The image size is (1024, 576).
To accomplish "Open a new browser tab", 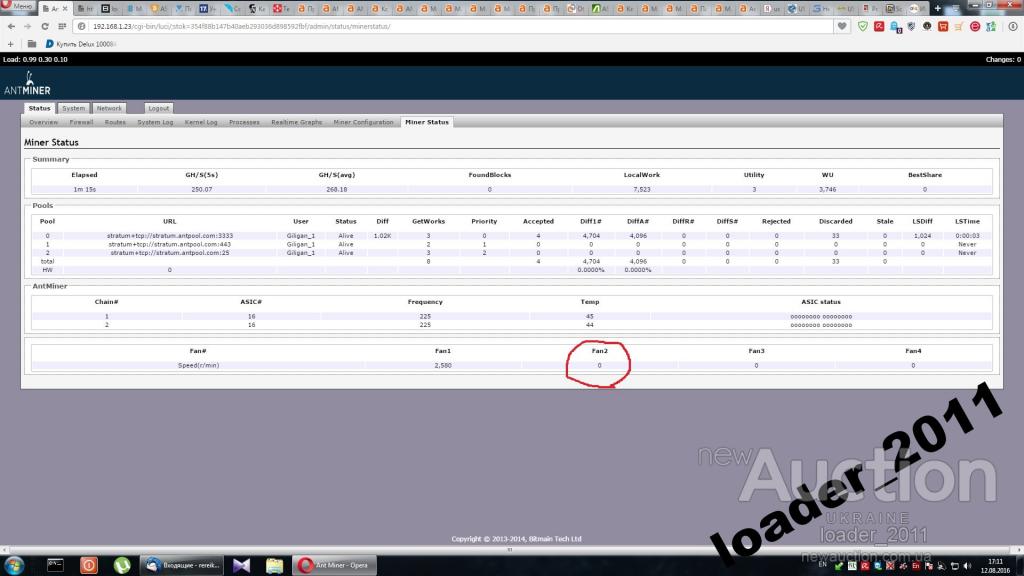I will click(938, 8).
